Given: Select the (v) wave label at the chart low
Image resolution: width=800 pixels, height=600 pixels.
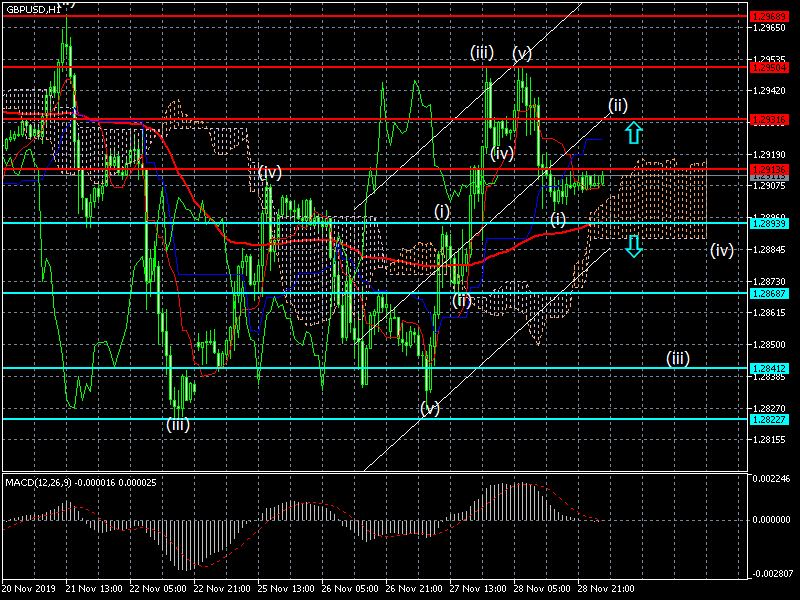Looking at the screenshot, I should (x=429, y=408).
